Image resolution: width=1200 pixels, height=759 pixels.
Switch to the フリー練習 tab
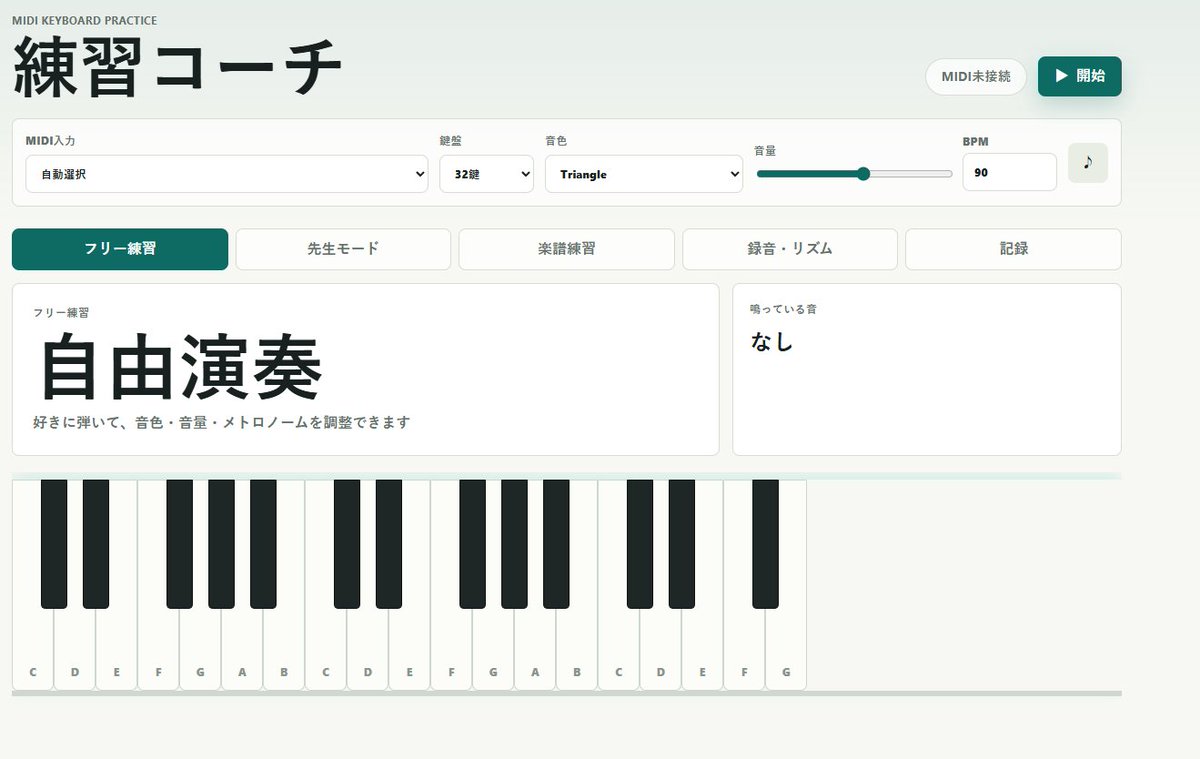click(x=120, y=249)
